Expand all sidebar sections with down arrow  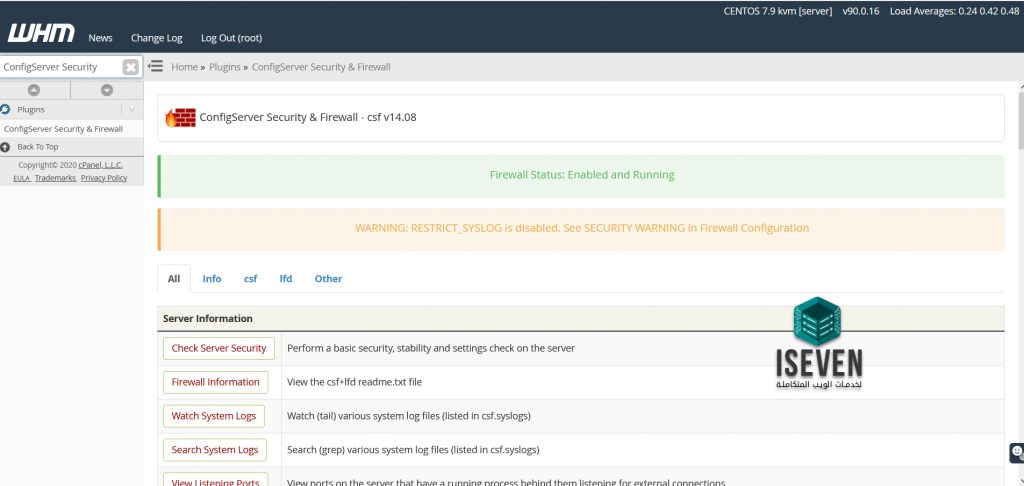coord(107,90)
